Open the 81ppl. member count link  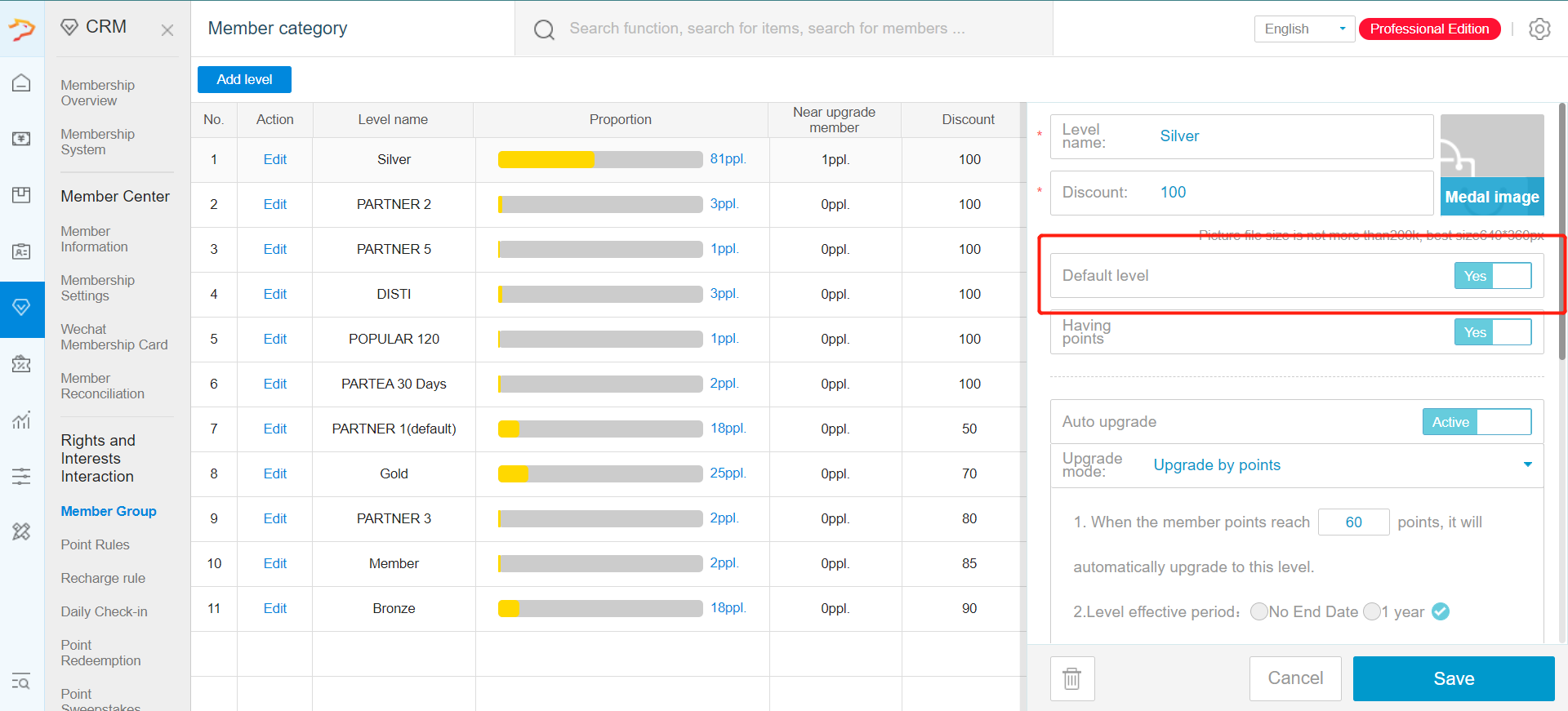(x=728, y=159)
